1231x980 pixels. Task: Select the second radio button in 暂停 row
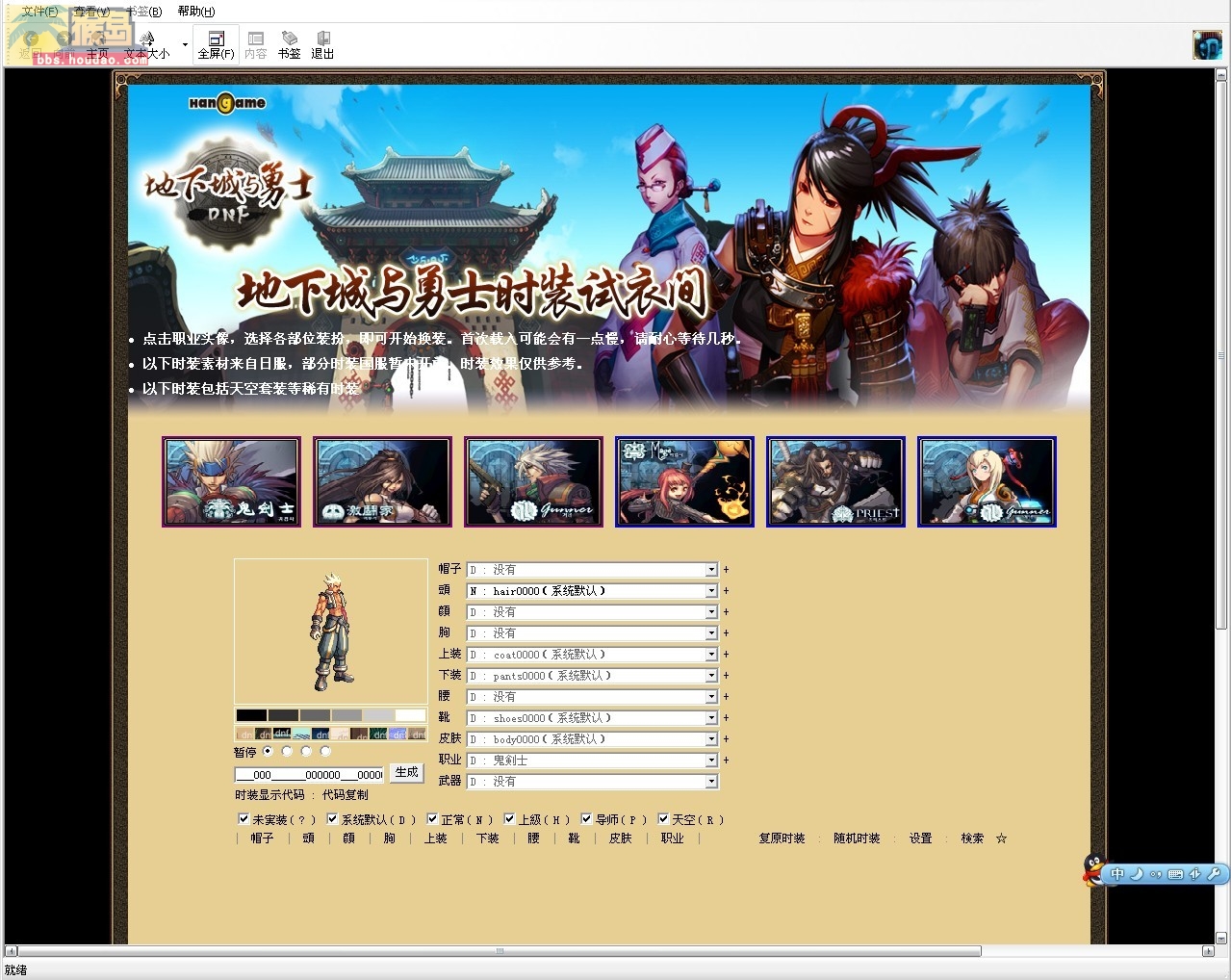[287, 751]
